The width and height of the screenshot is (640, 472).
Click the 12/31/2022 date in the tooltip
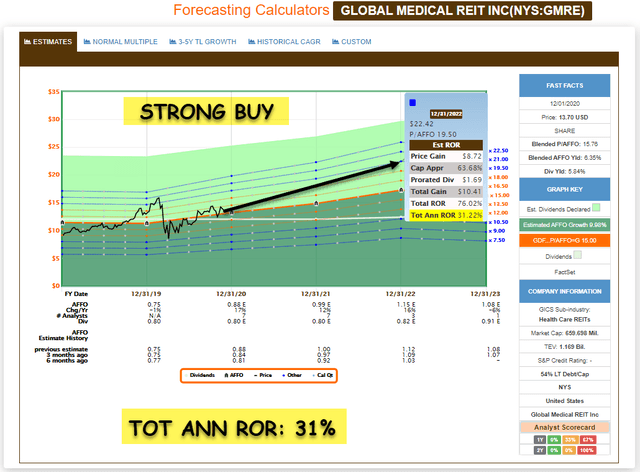(446, 114)
